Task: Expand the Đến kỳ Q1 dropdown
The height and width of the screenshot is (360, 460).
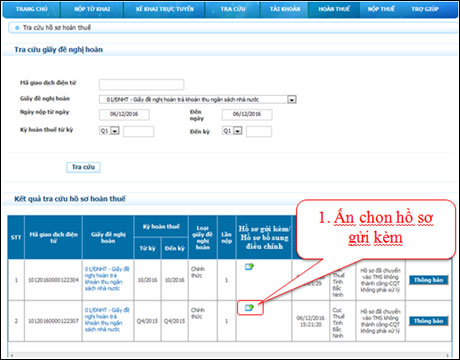Action: click(237, 131)
